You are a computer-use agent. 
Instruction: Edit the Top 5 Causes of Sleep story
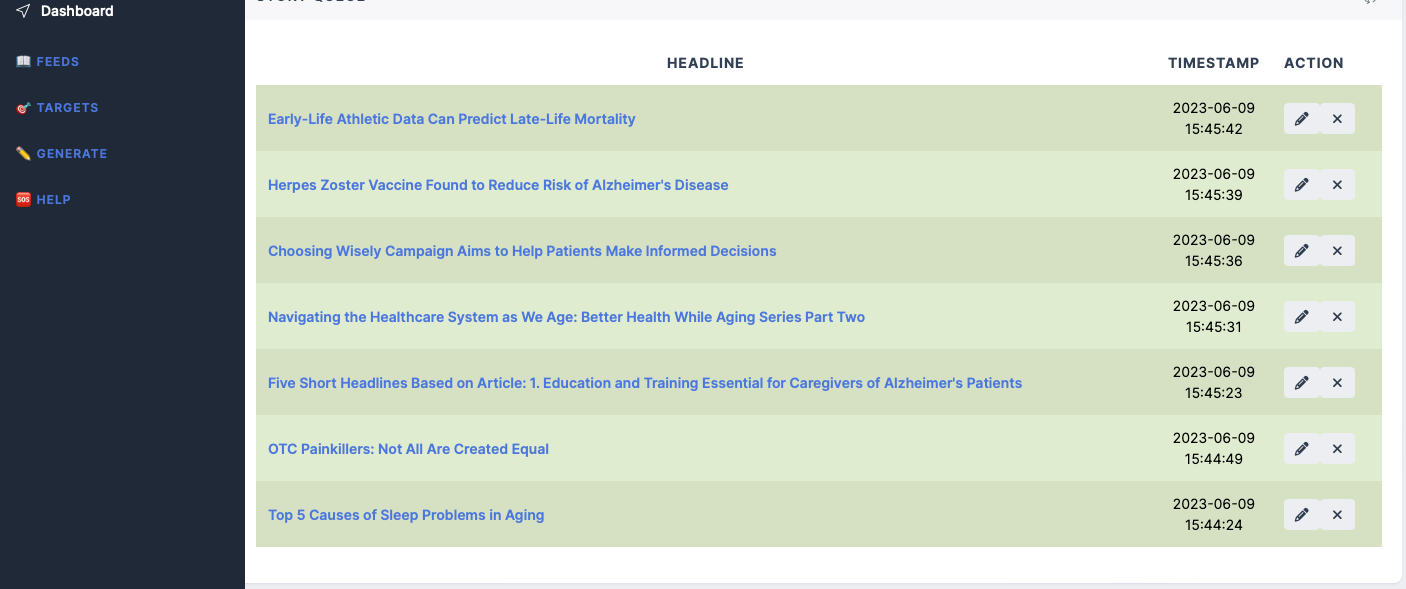point(1301,515)
